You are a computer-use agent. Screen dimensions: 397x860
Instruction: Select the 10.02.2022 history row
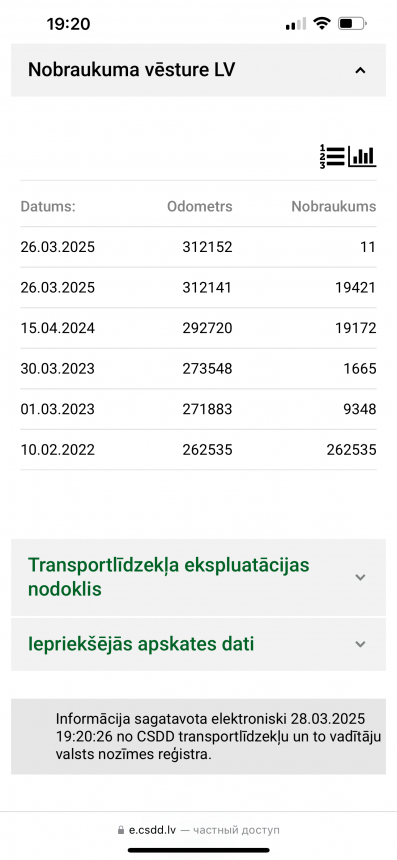click(198, 450)
